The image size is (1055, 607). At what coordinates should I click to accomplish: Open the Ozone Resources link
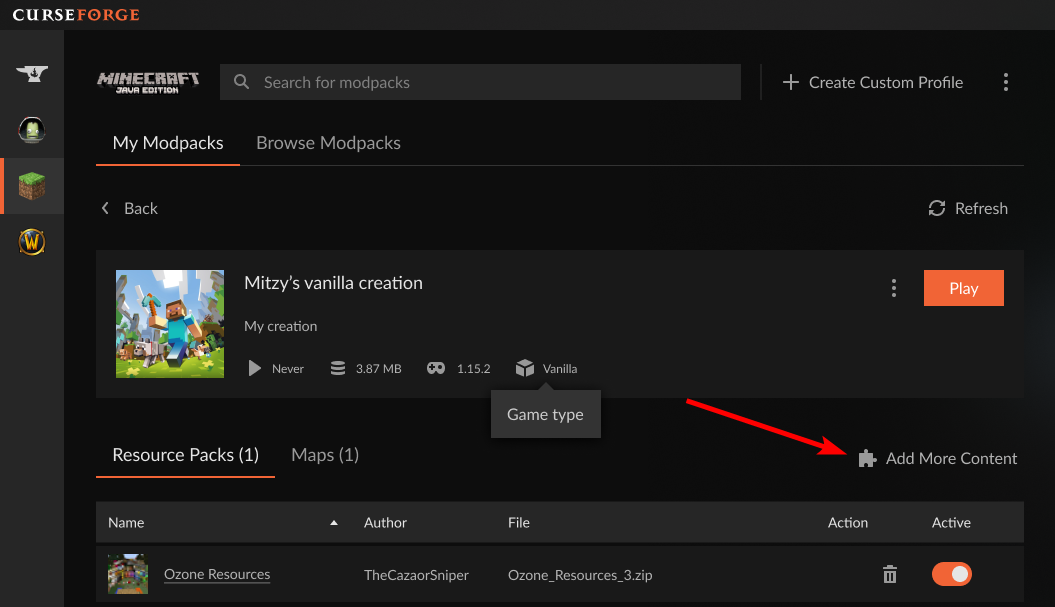coord(216,574)
